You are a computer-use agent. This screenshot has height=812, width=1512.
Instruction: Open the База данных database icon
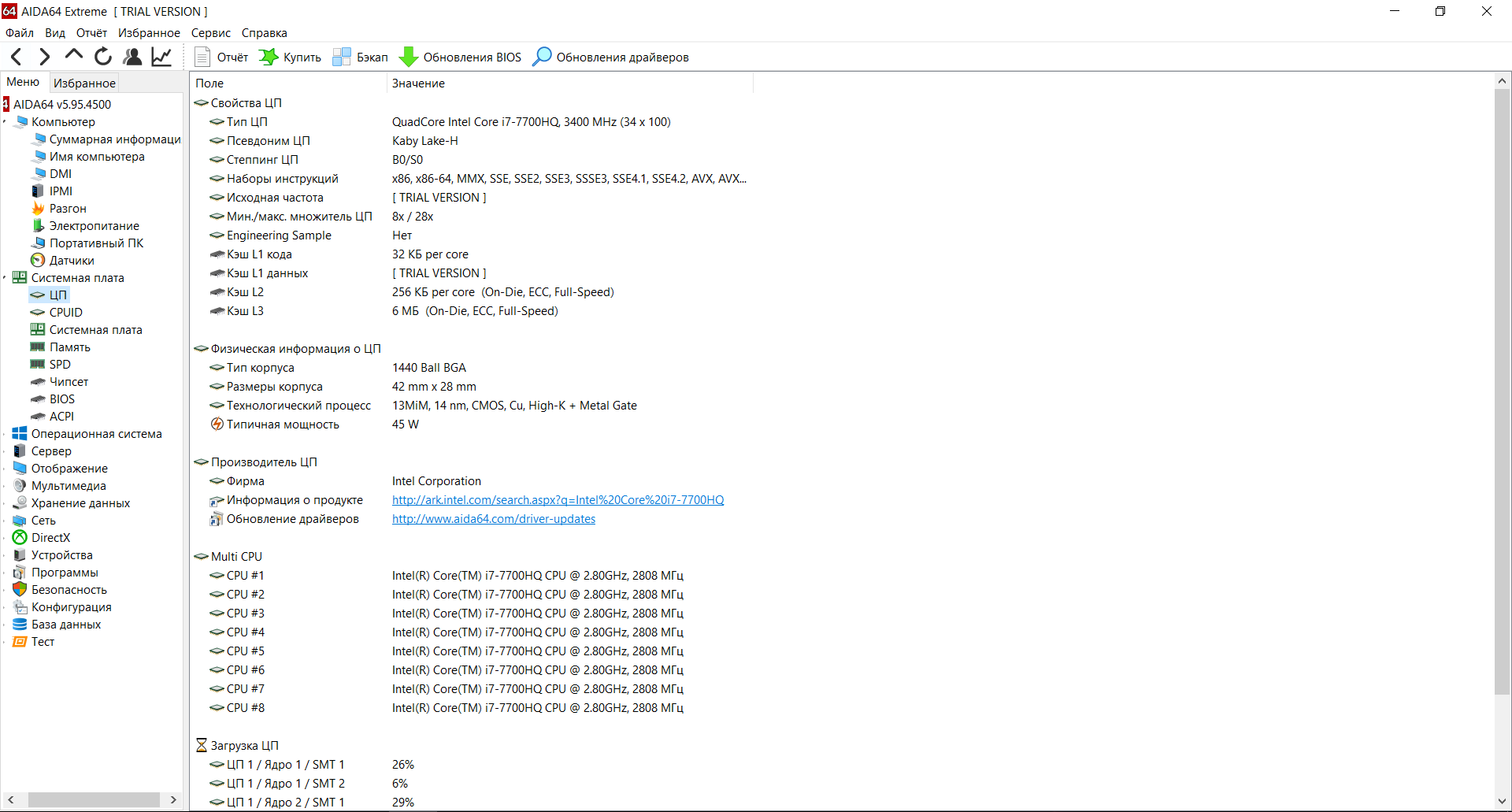pyautogui.click(x=20, y=625)
